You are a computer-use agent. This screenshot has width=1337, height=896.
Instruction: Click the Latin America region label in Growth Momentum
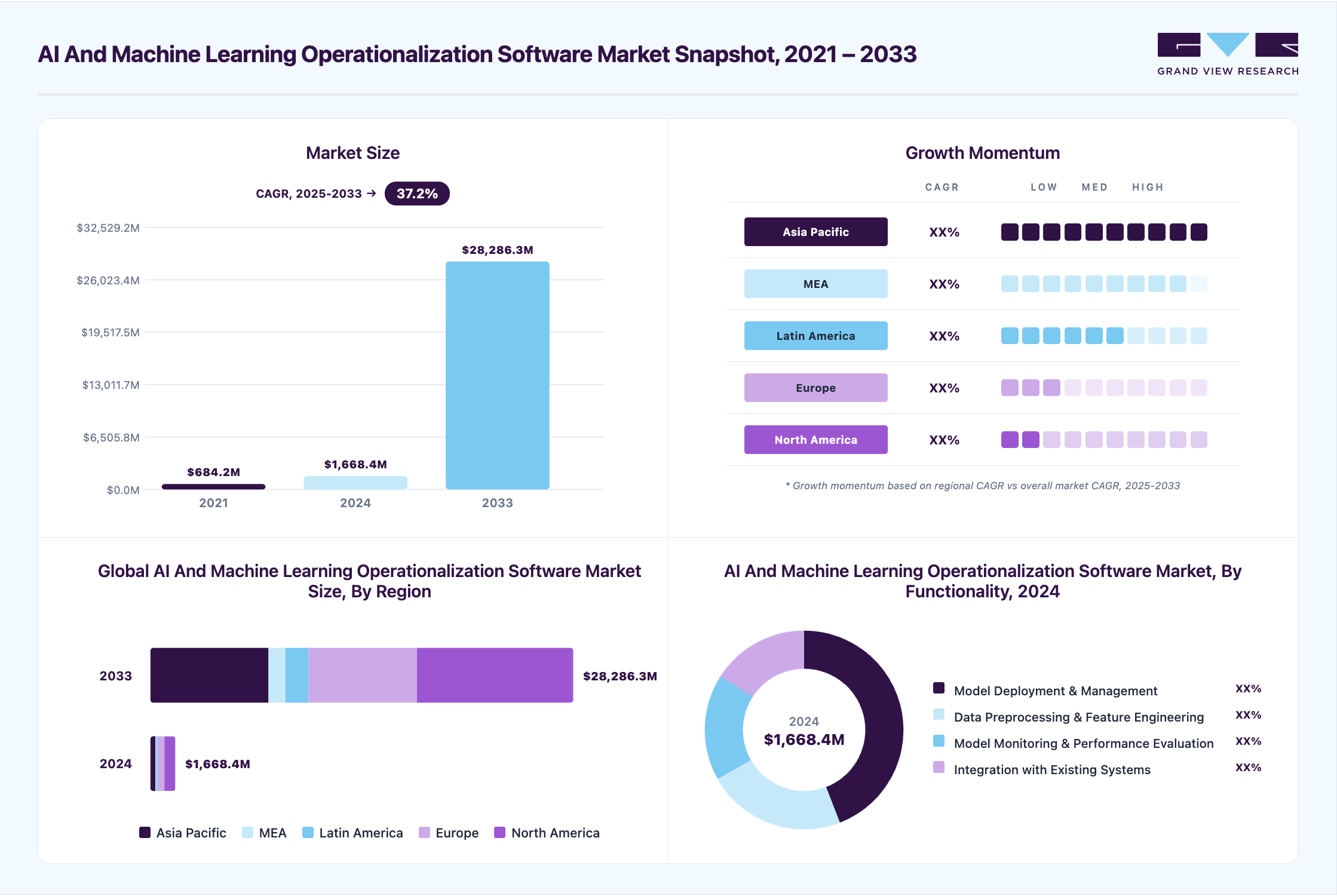[815, 336]
